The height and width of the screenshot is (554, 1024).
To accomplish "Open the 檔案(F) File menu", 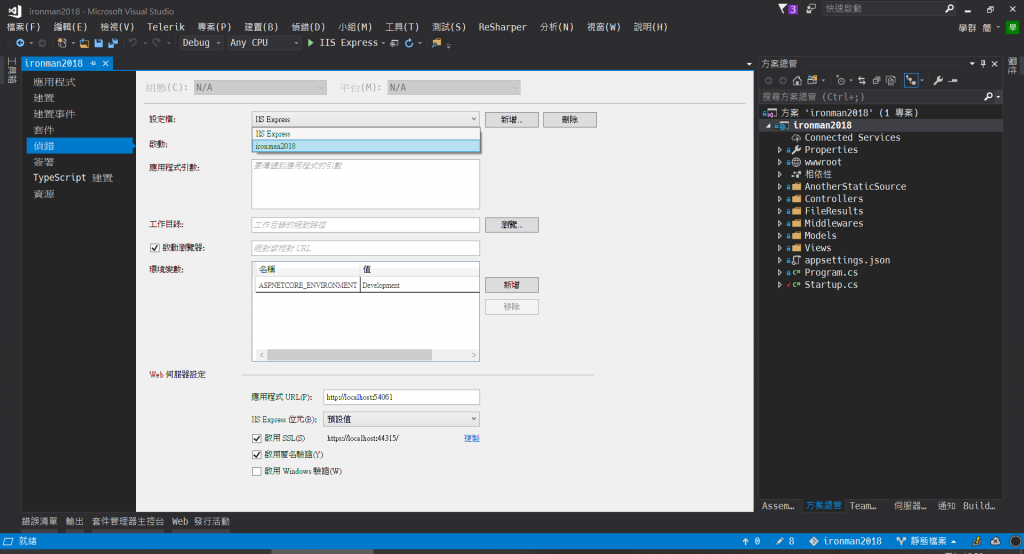I will 24,27.
